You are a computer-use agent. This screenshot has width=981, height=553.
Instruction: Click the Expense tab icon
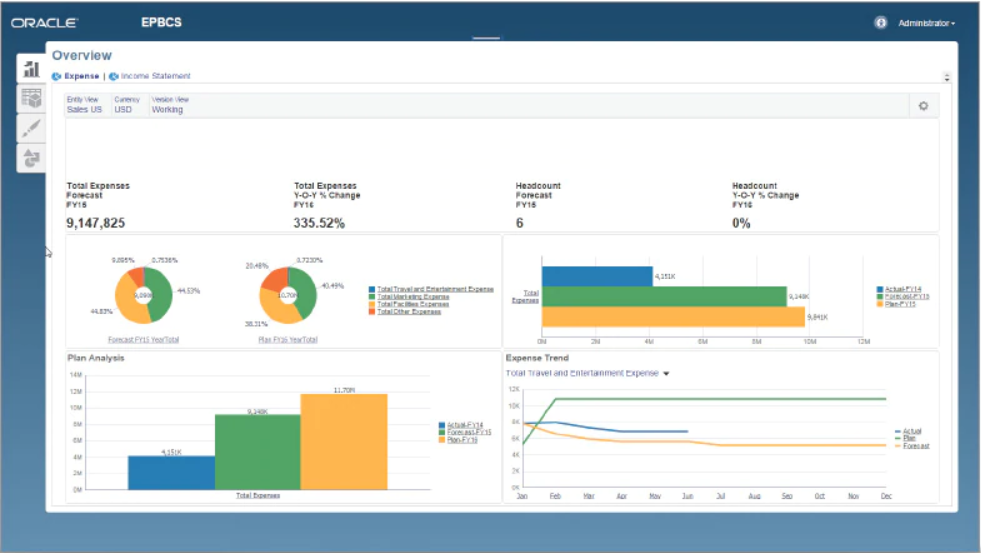click(57, 76)
